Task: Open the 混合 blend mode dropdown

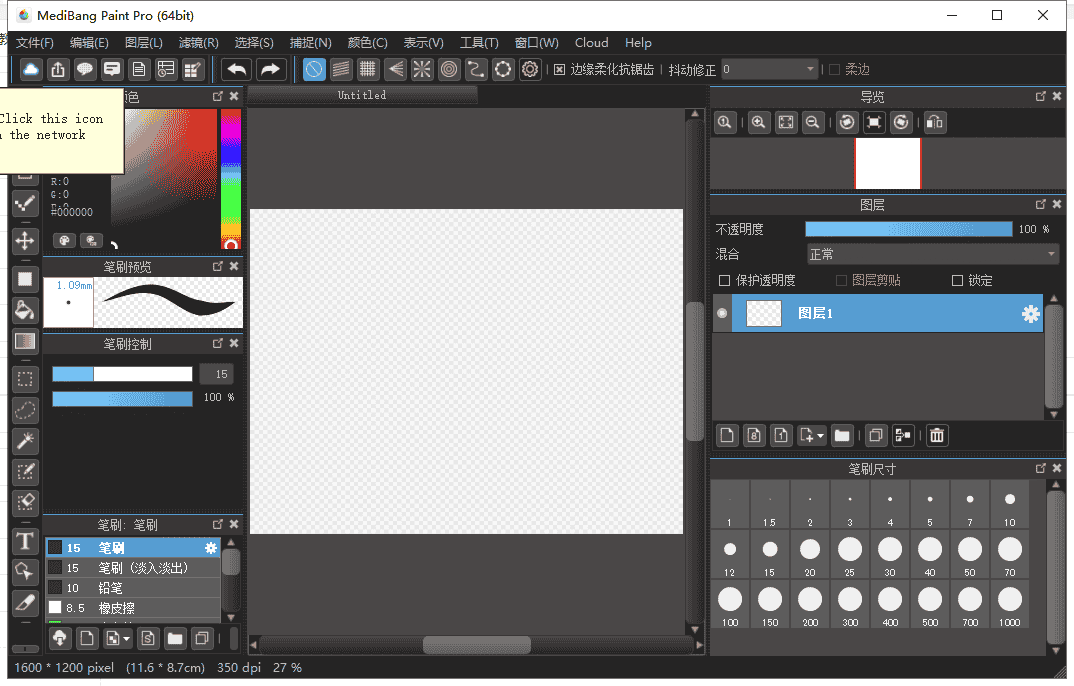Action: pyautogui.click(x=932, y=255)
